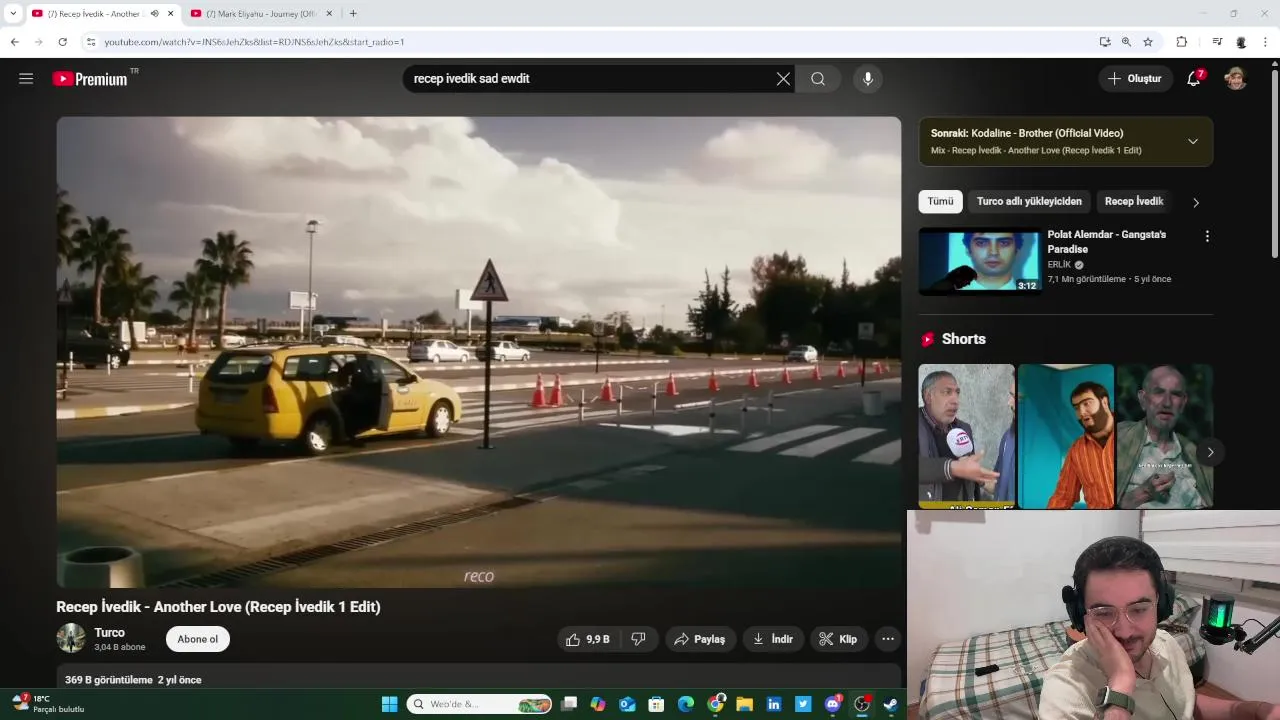Open options for Polat Alemdar video
The image size is (1280, 720).
click(x=1207, y=237)
